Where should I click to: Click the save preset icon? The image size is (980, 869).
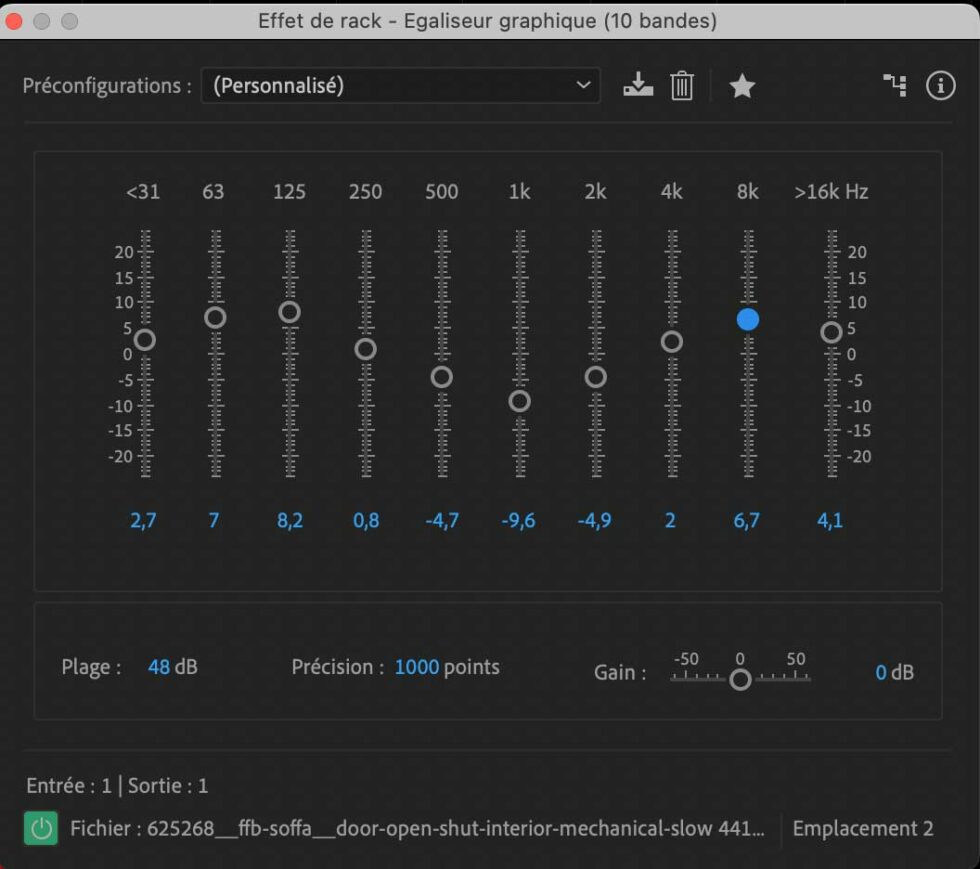tap(637, 86)
